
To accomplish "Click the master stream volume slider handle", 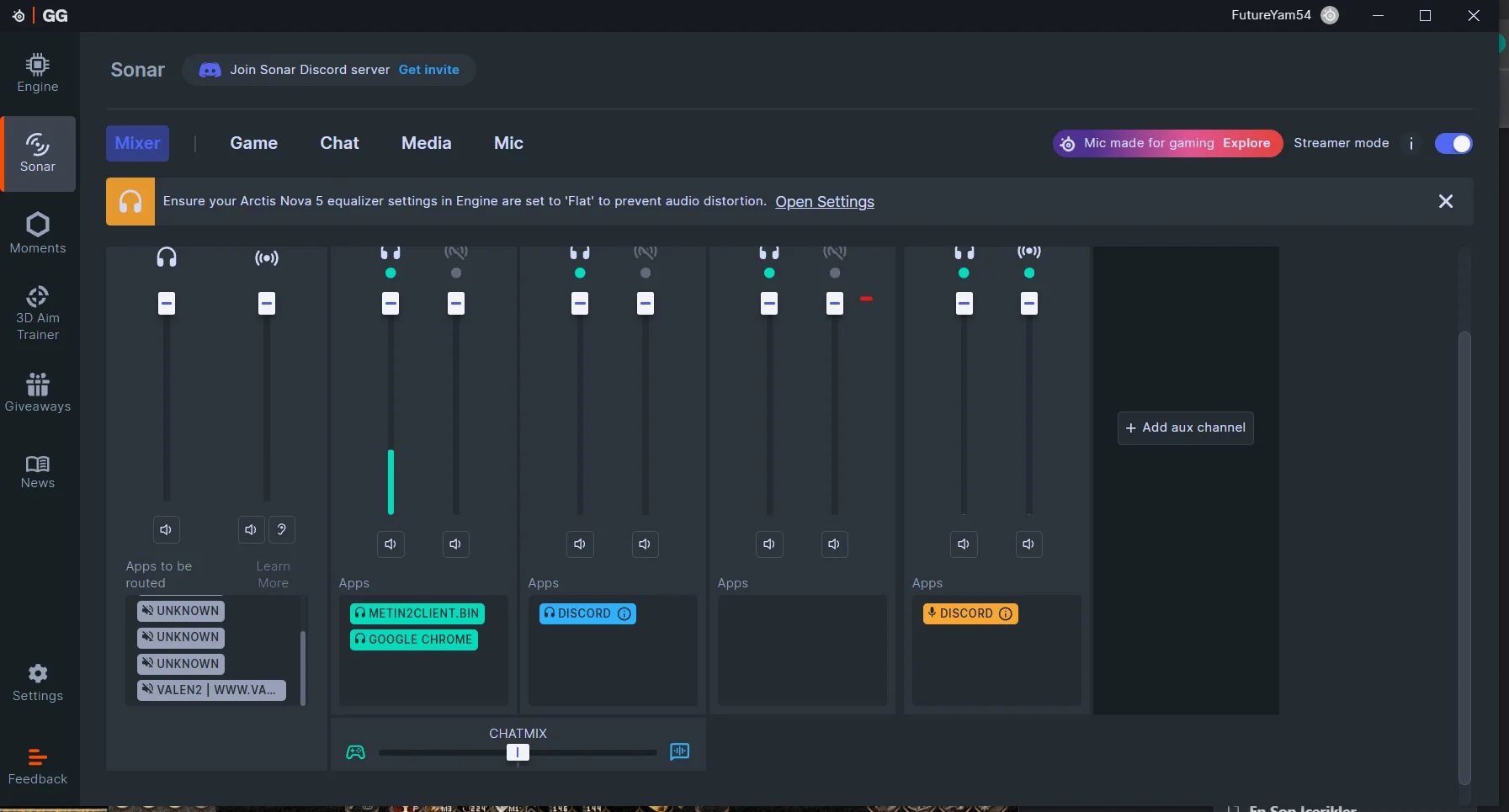I will [x=267, y=303].
